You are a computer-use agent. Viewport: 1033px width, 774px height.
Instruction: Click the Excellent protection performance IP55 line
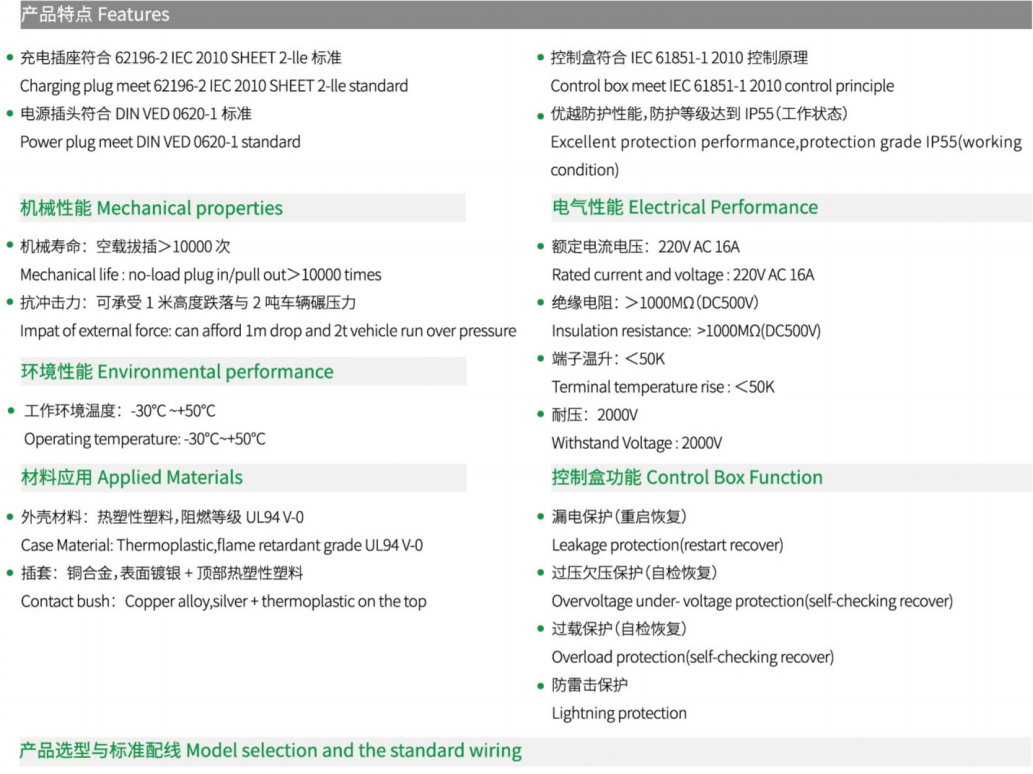point(786,156)
